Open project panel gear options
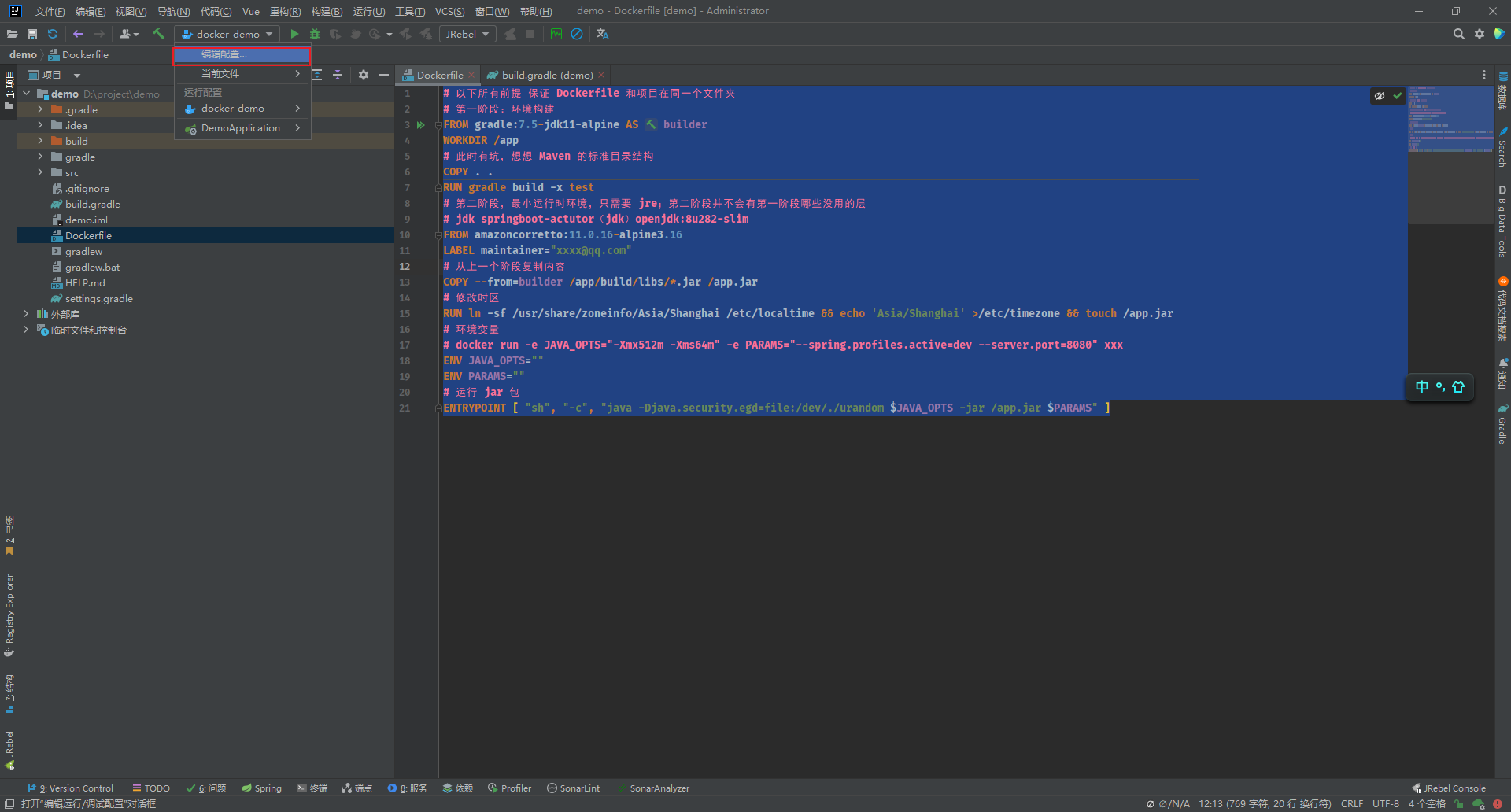Image resolution: width=1511 pixels, height=812 pixels. (364, 75)
